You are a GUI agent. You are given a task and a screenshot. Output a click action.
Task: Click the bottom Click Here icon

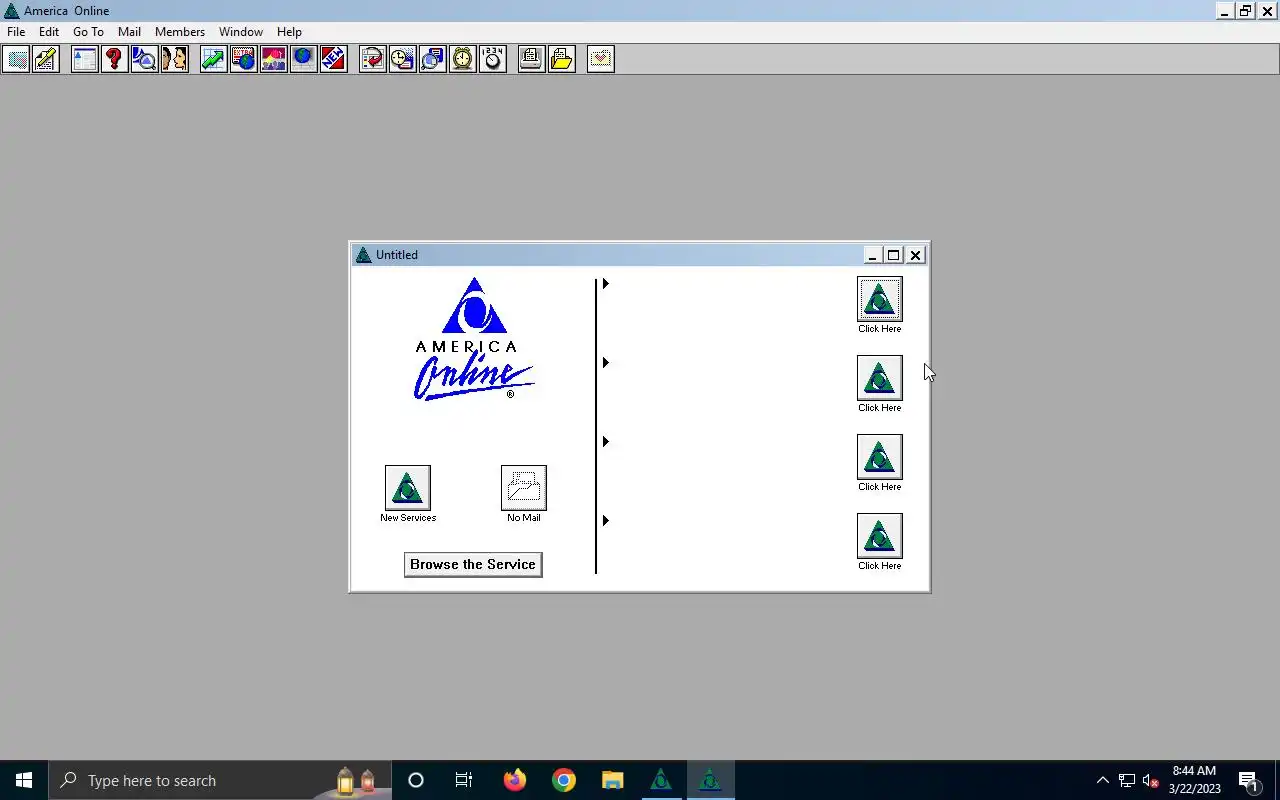pos(880,536)
